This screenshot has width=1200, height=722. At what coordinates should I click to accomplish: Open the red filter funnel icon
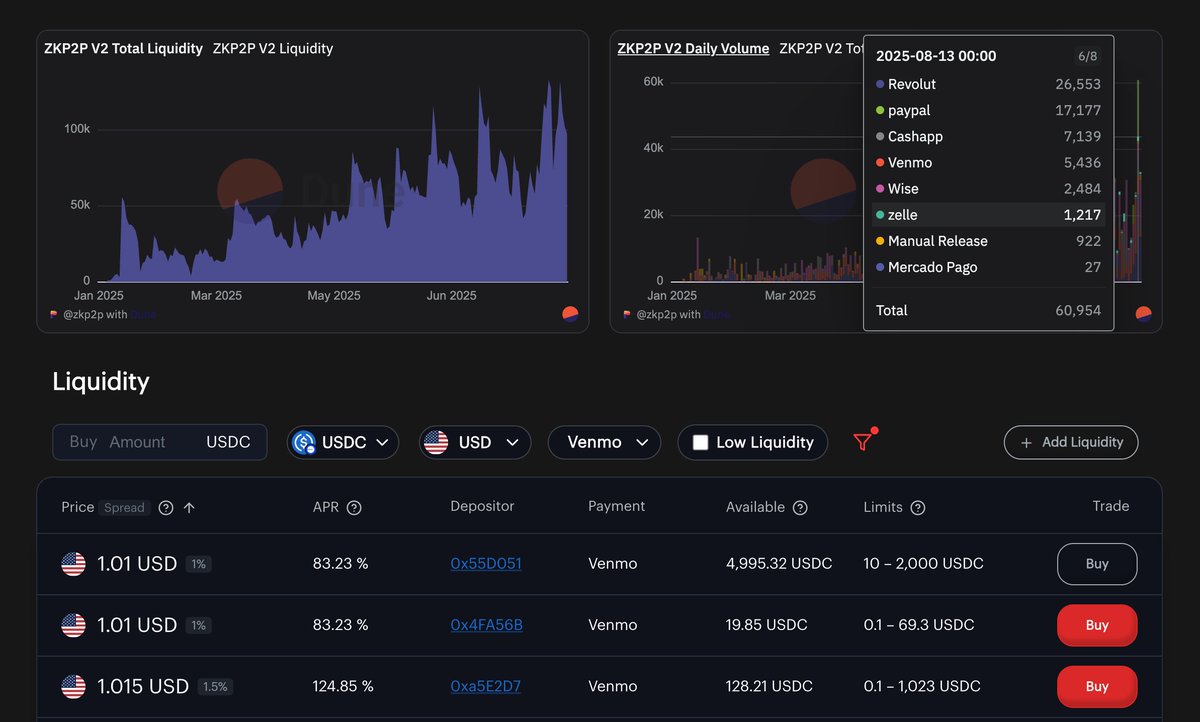863,441
